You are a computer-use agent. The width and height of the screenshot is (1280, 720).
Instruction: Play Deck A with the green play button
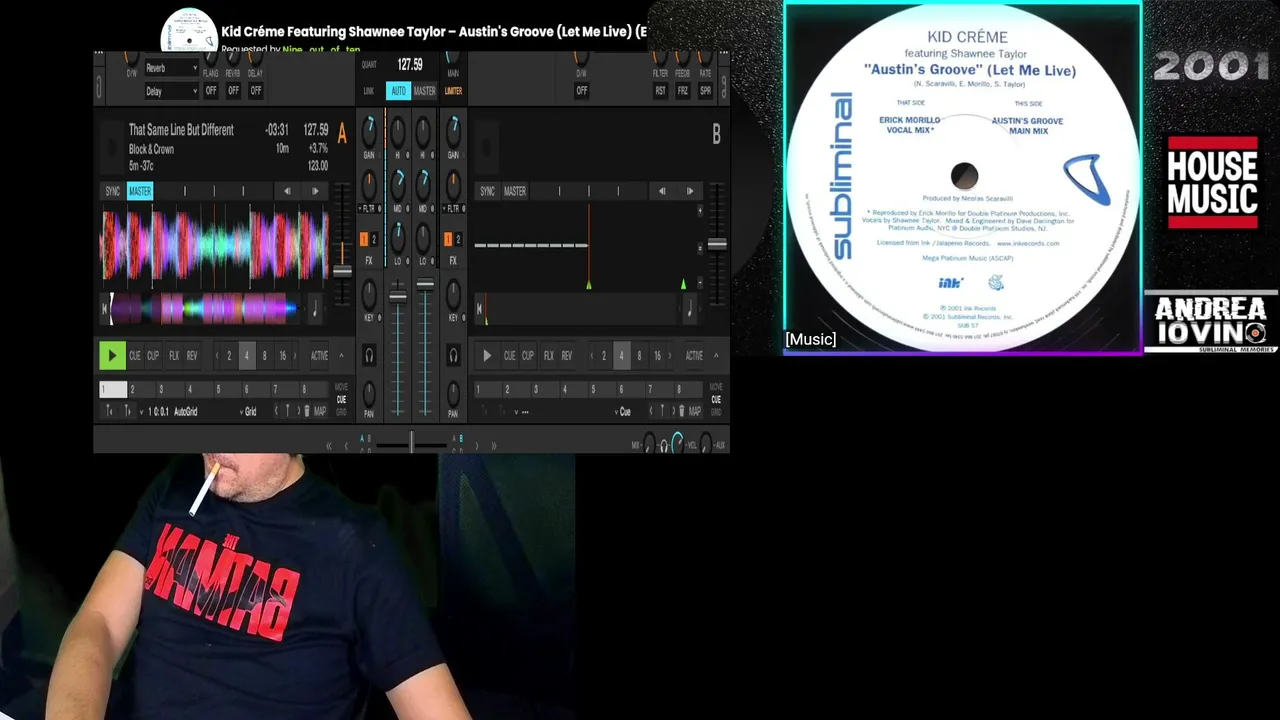(112, 355)
